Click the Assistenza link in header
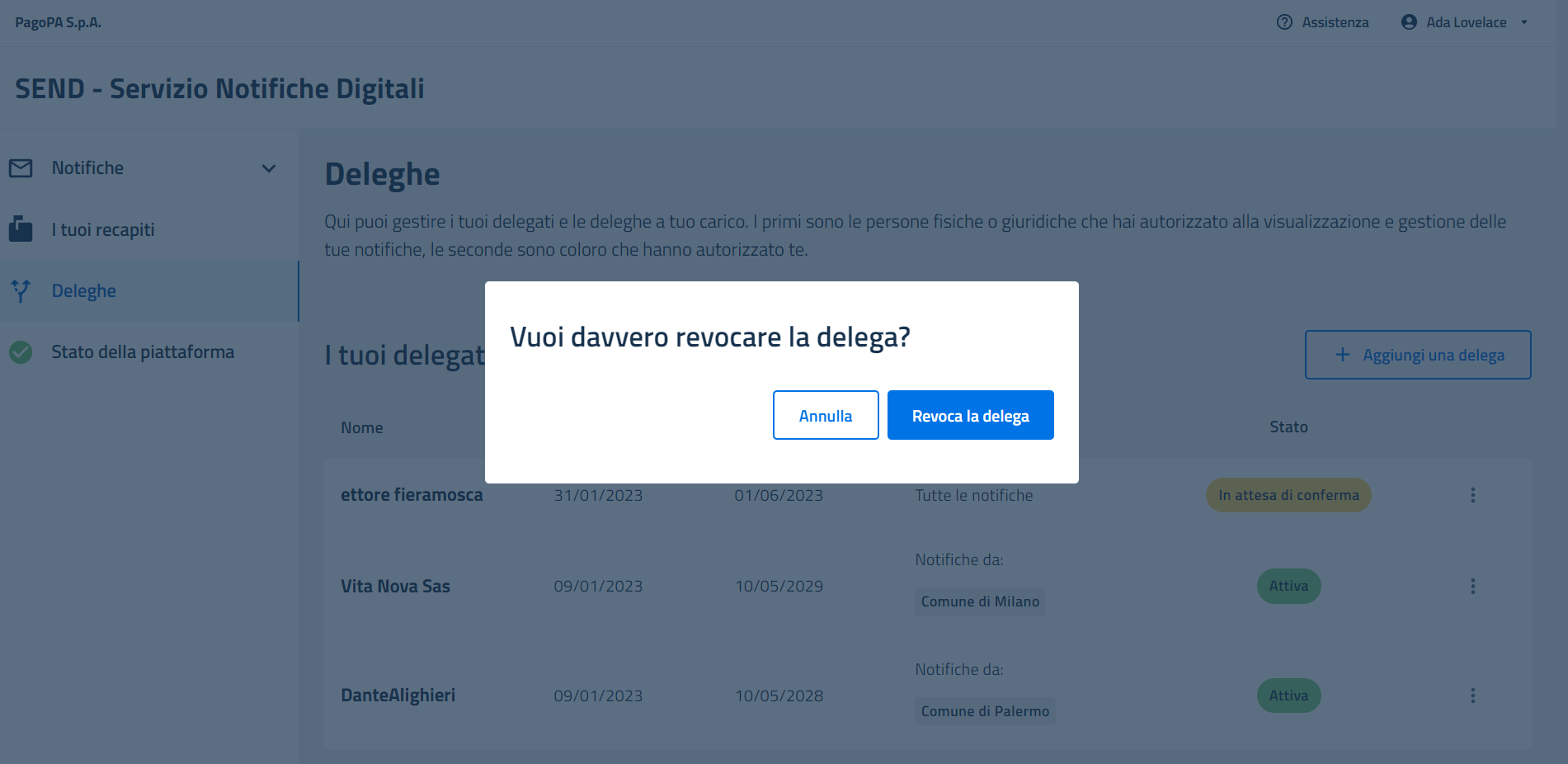 [1335, 22]
